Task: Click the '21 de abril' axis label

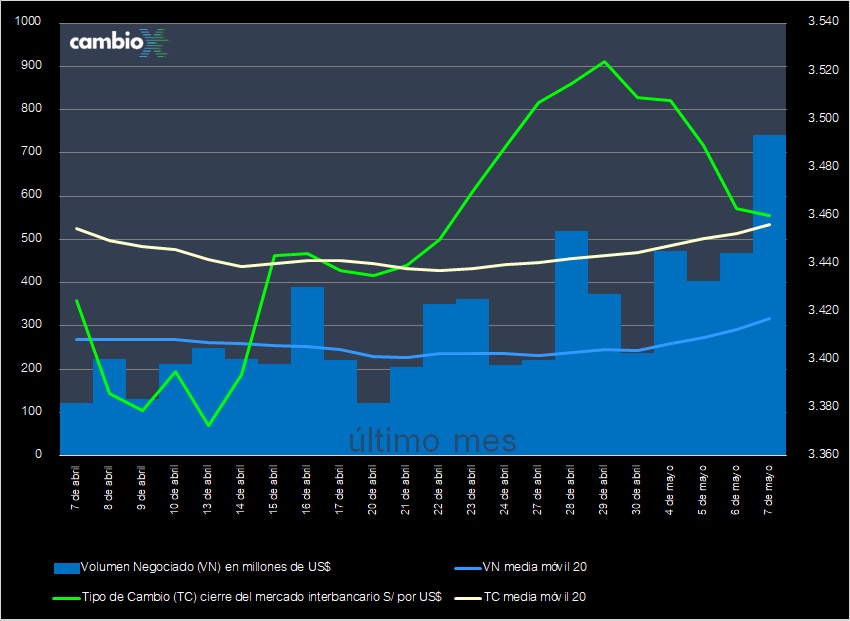Action: [x=405, y=489]
